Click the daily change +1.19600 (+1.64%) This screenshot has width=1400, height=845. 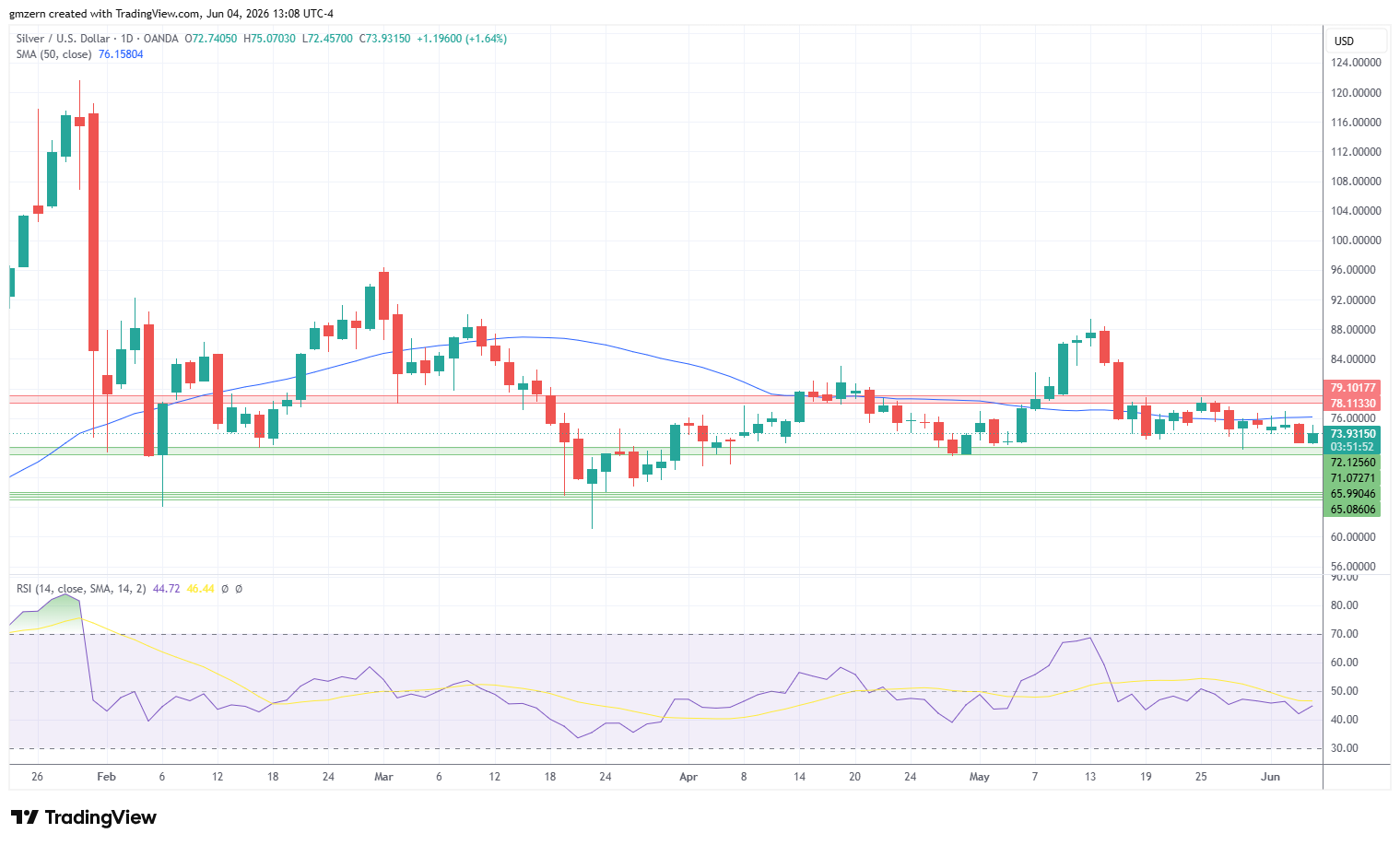pyautogui.click(x=462, y=39)
